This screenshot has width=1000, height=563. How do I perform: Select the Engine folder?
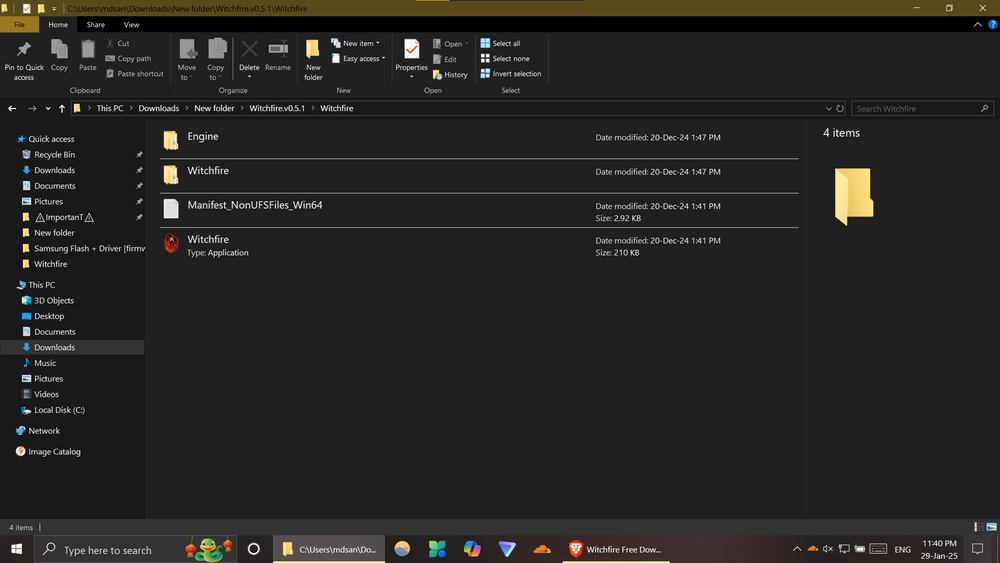click(479, 141)
